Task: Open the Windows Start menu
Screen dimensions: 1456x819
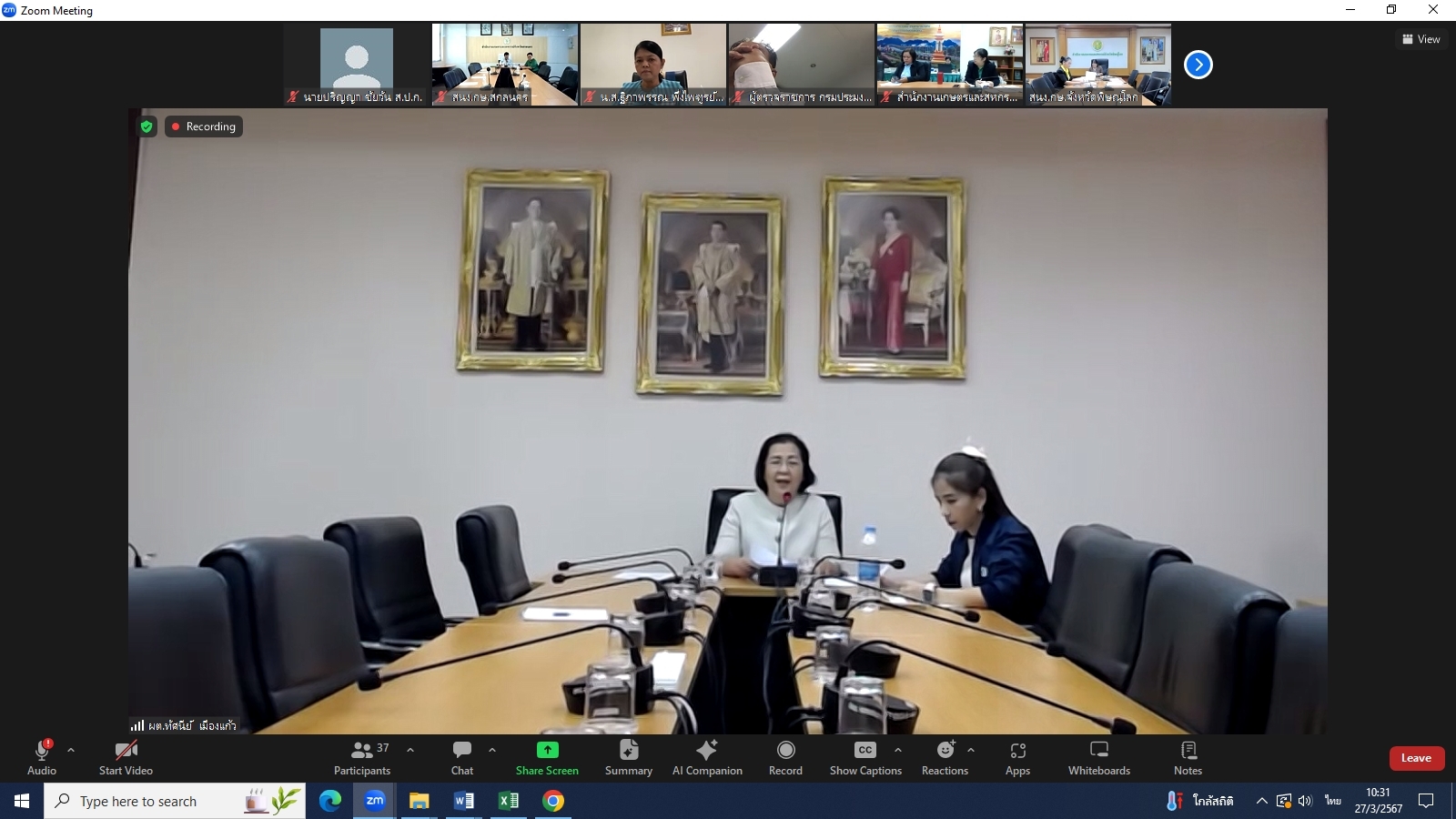Action: tap(22, 801)
